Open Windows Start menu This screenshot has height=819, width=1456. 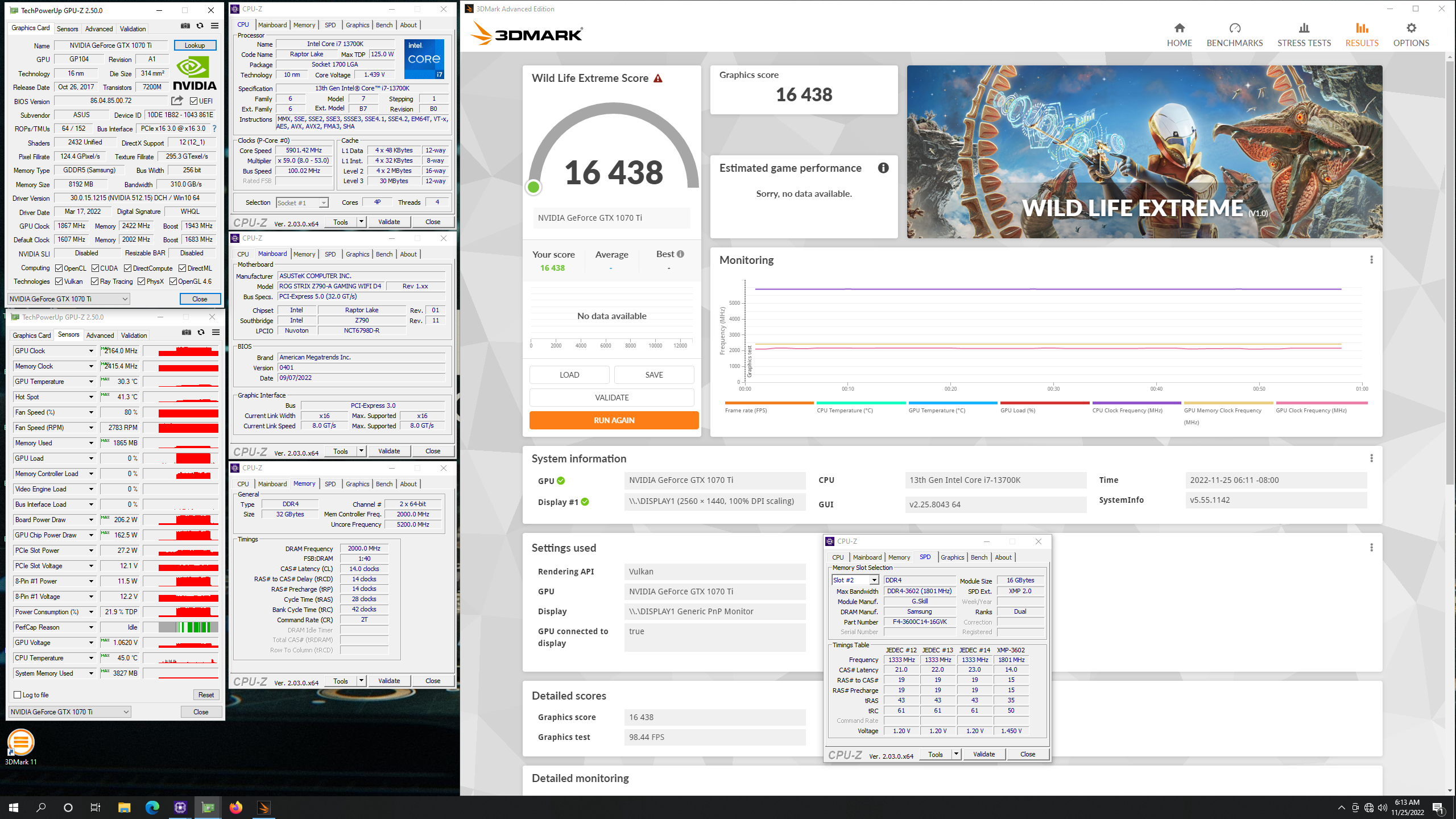(x=14, y=808)
